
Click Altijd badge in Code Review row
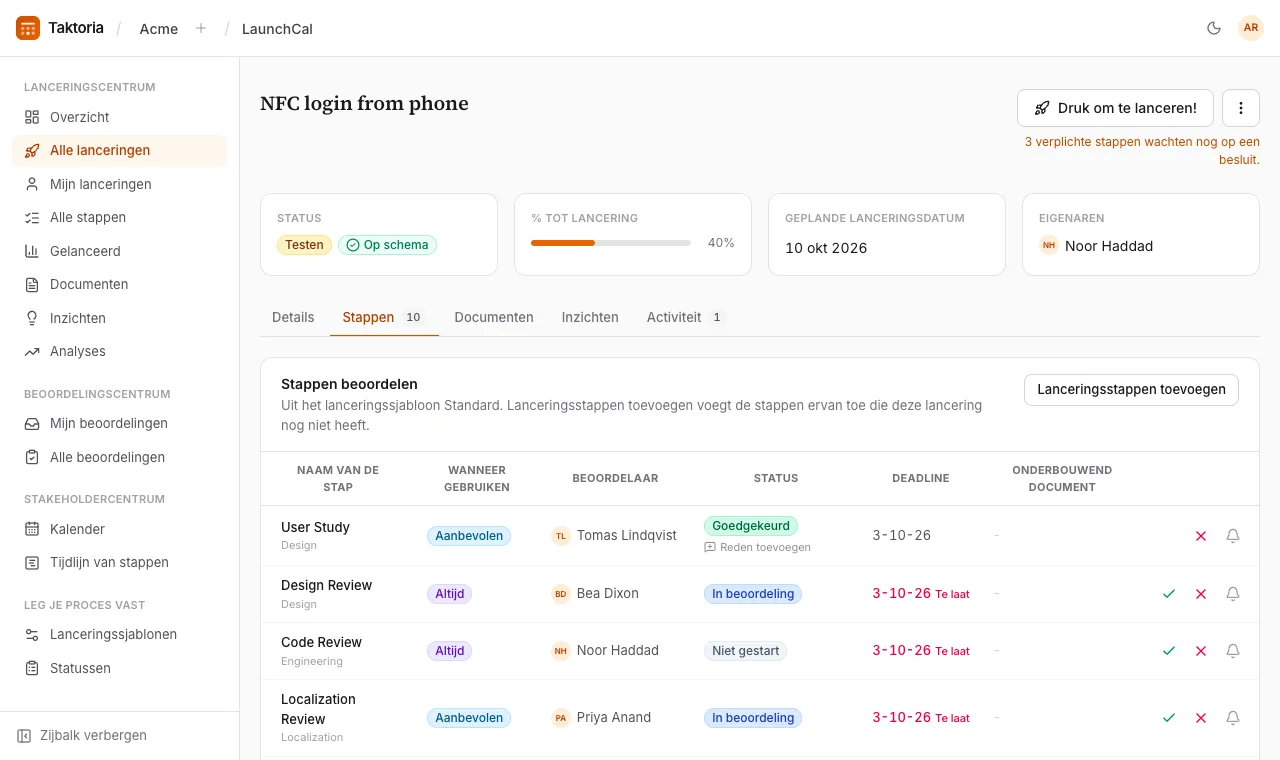(450, 651)
